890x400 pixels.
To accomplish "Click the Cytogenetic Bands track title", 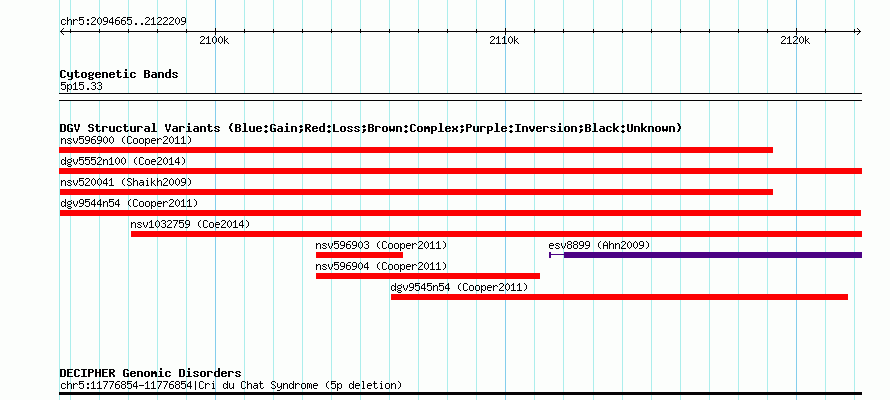I will coord(119,74).
